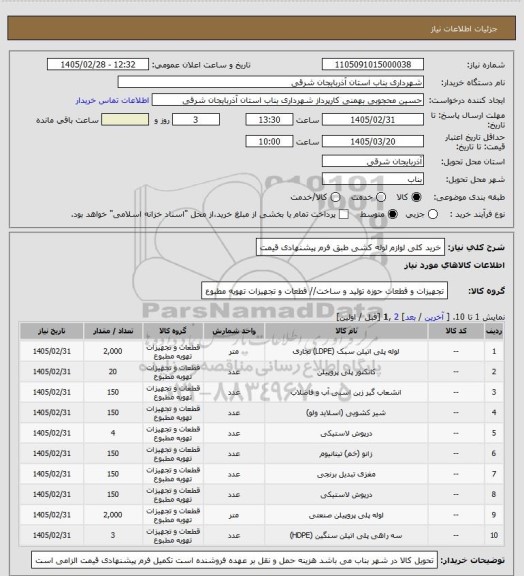The image size is (524, 576).
Task: Click the need number field 1105091015000038
Action: click(x=373, y=65)
